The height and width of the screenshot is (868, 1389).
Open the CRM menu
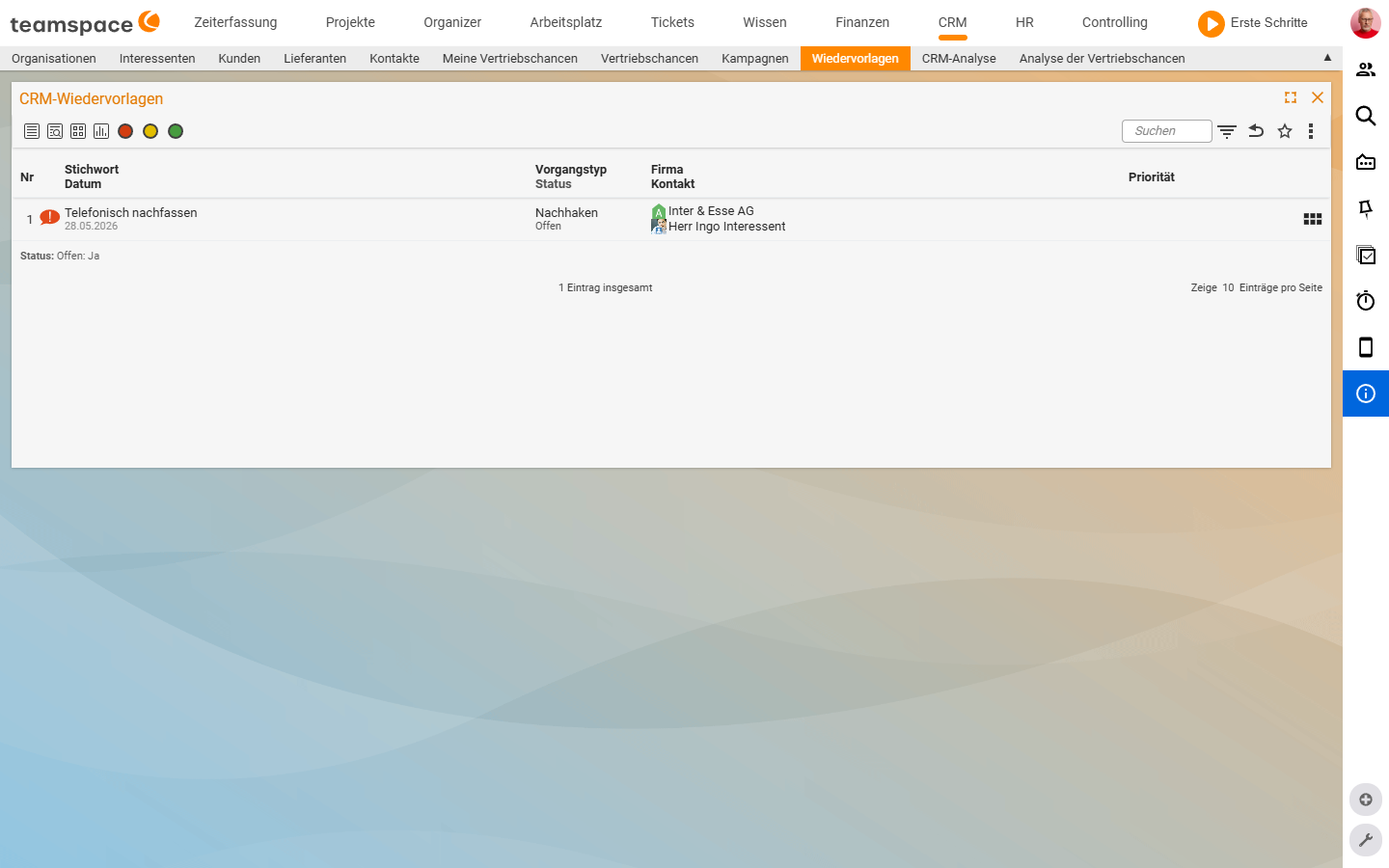pyautogui.click(x=953, y=22)
